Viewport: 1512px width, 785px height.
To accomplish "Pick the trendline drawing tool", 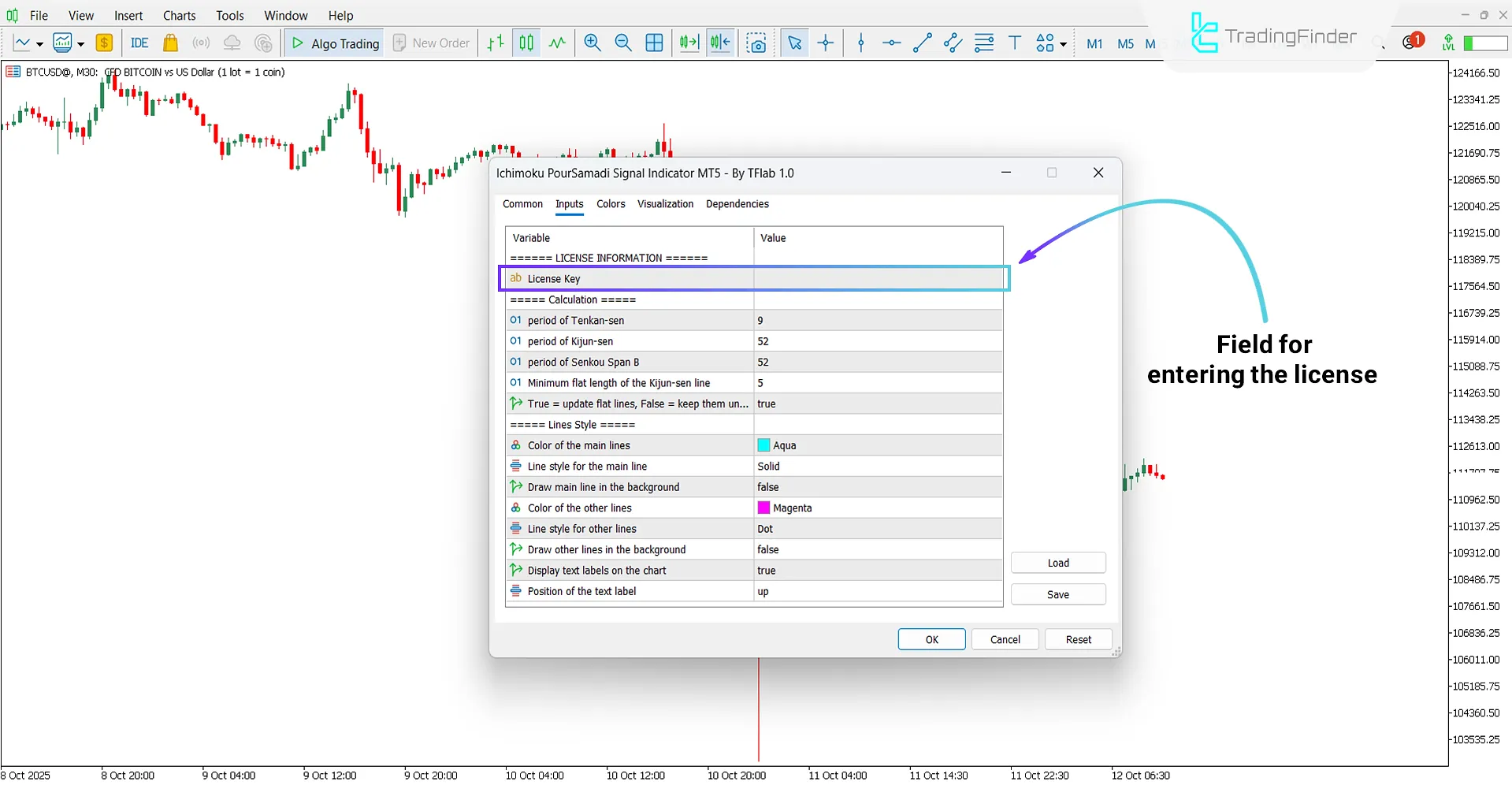I will point(922,43).
